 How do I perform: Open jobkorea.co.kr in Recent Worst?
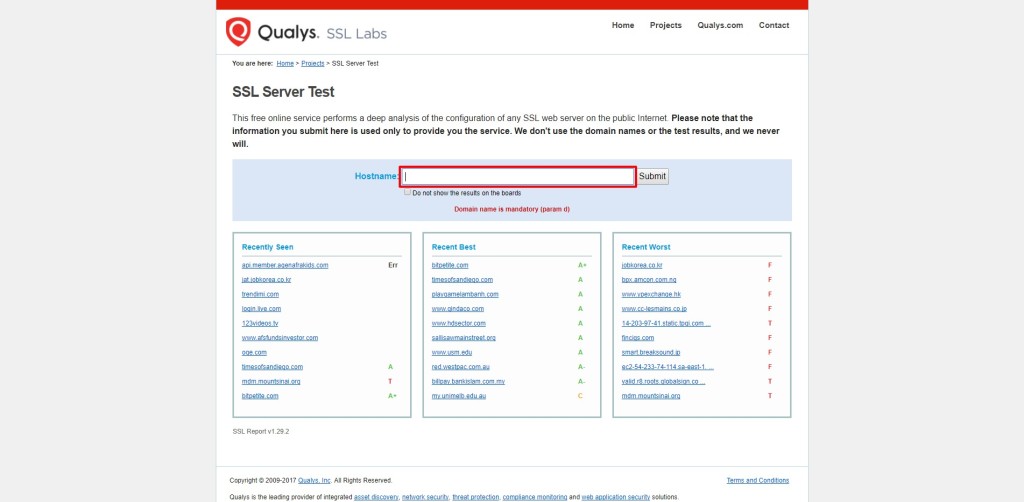pos(642,265)
